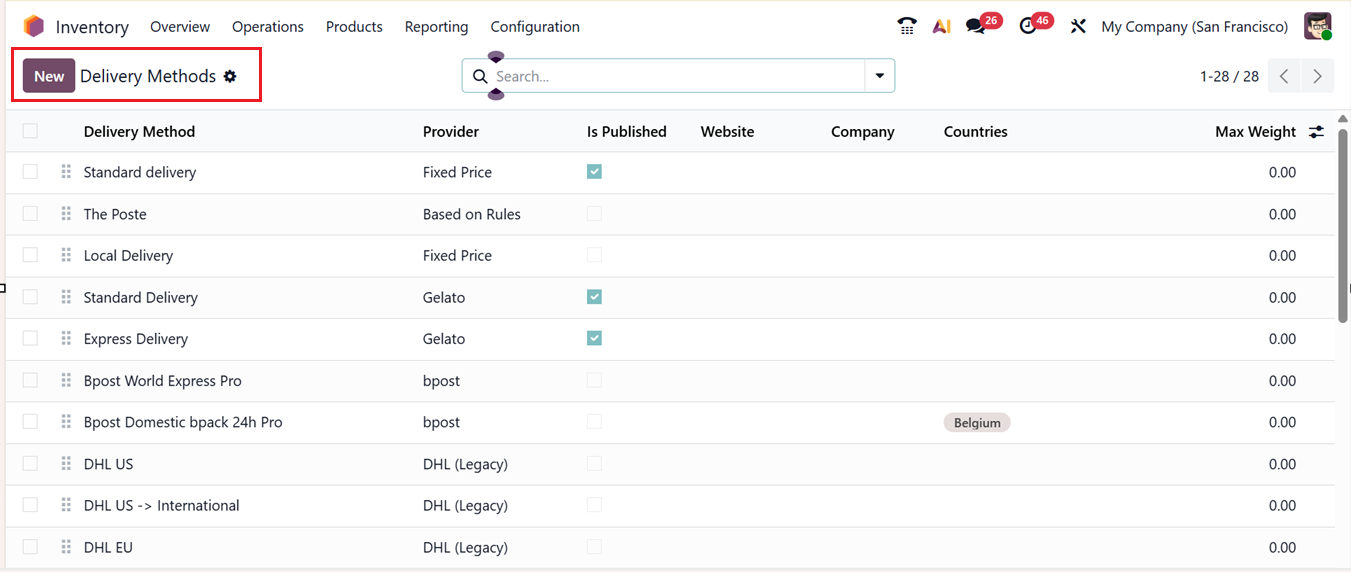Click the drag handle for The Poste

click(66, 214)
